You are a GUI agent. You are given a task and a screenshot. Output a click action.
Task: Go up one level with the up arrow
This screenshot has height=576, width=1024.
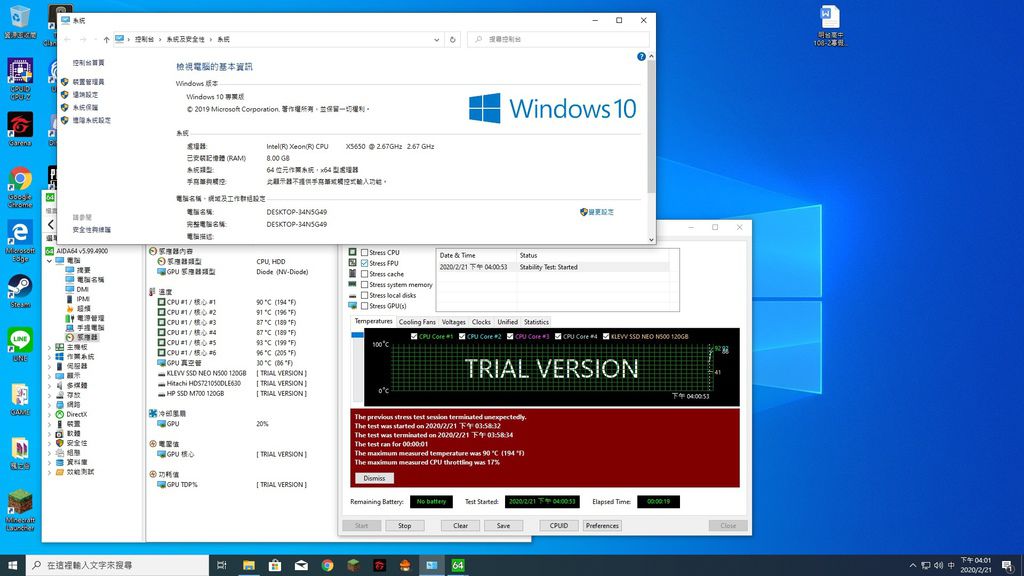coord(106,39)
